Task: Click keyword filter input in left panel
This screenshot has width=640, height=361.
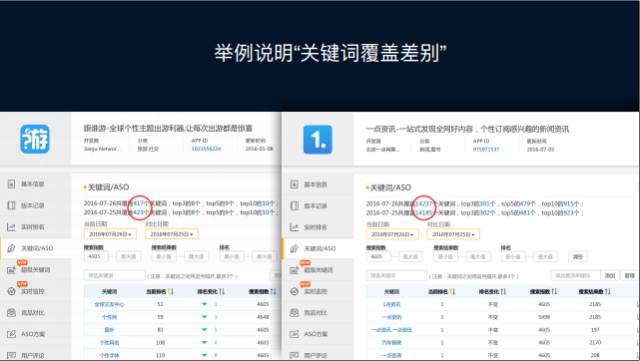Action: (x=115, y=276)
